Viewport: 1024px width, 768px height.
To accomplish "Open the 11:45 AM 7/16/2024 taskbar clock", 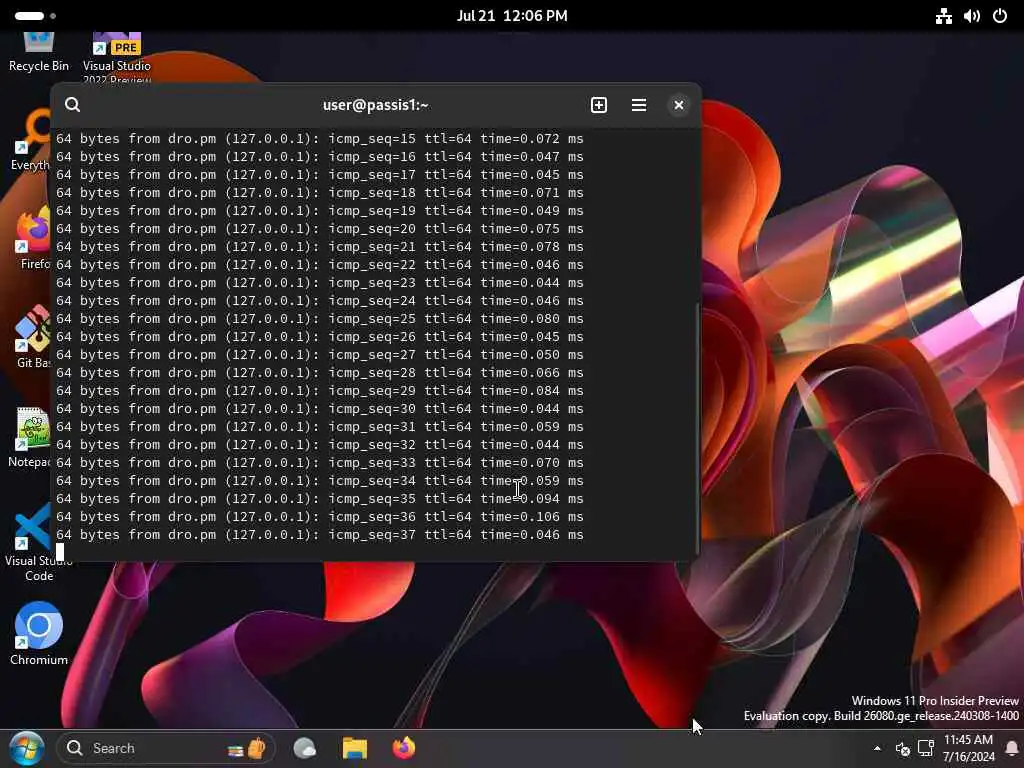I will coord(968,748).
